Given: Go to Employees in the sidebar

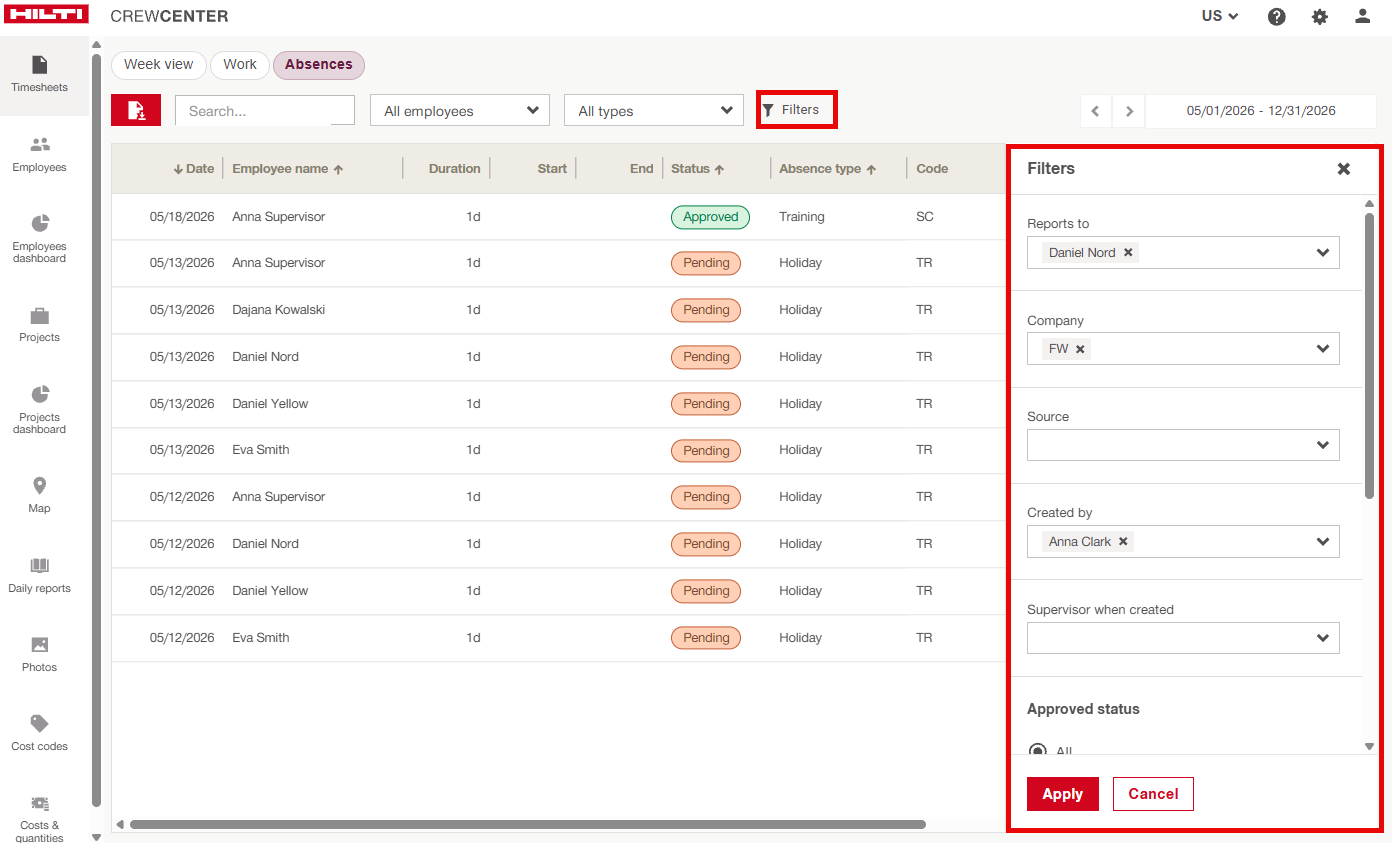Looking at the screenshot, I should (40, 155).
